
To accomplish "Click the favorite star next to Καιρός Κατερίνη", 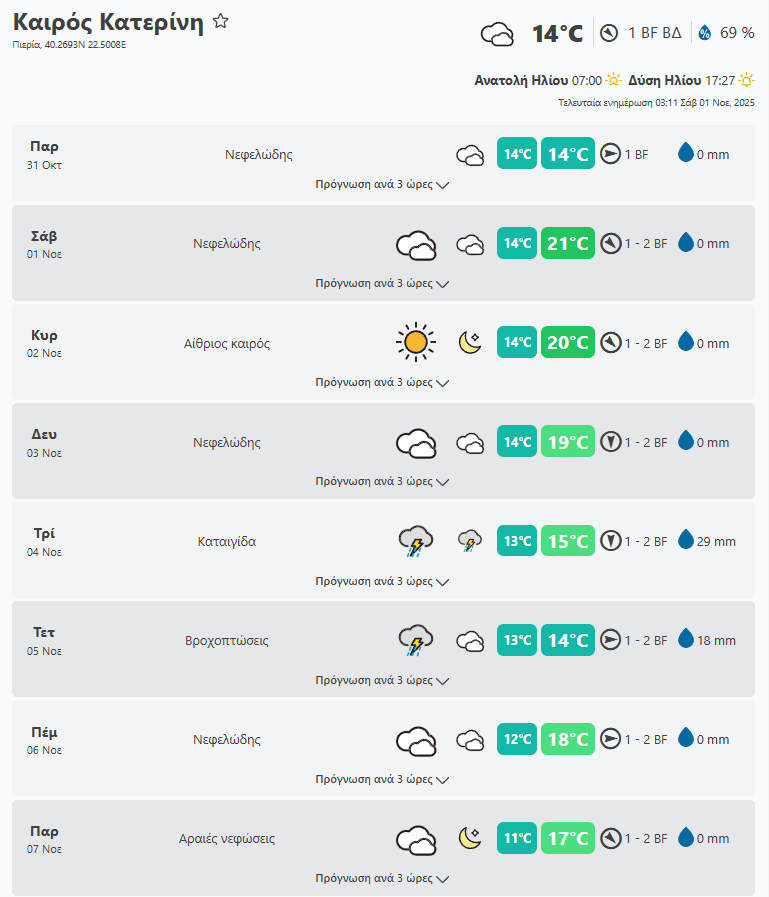I will click(x=221, y=21).
